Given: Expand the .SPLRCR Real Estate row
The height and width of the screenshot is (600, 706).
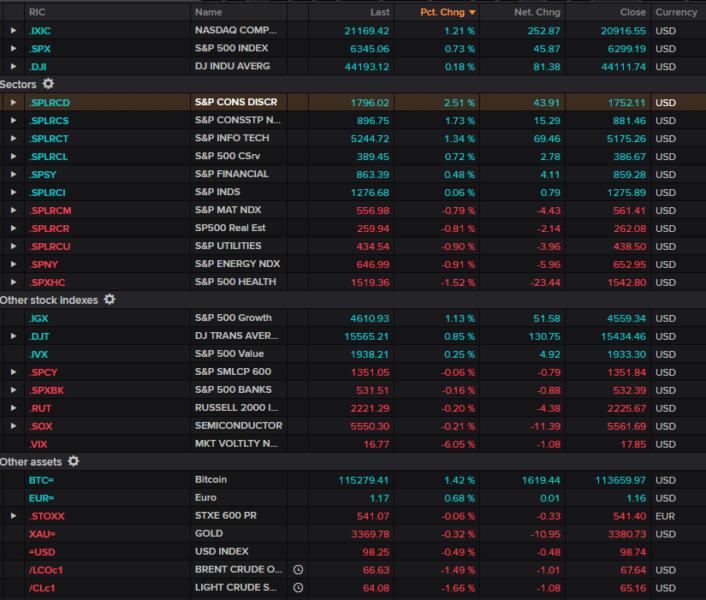Looking at the screenshot, I should pyautogui.click(x=14, y=229).
